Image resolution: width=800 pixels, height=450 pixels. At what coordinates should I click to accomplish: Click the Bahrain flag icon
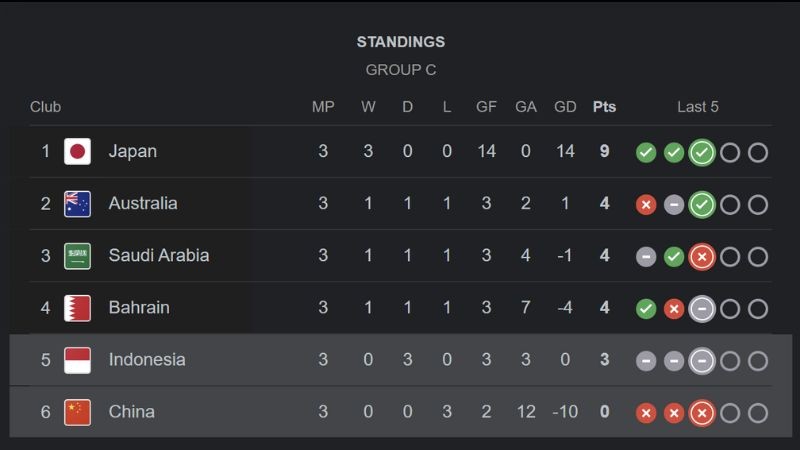78,308
